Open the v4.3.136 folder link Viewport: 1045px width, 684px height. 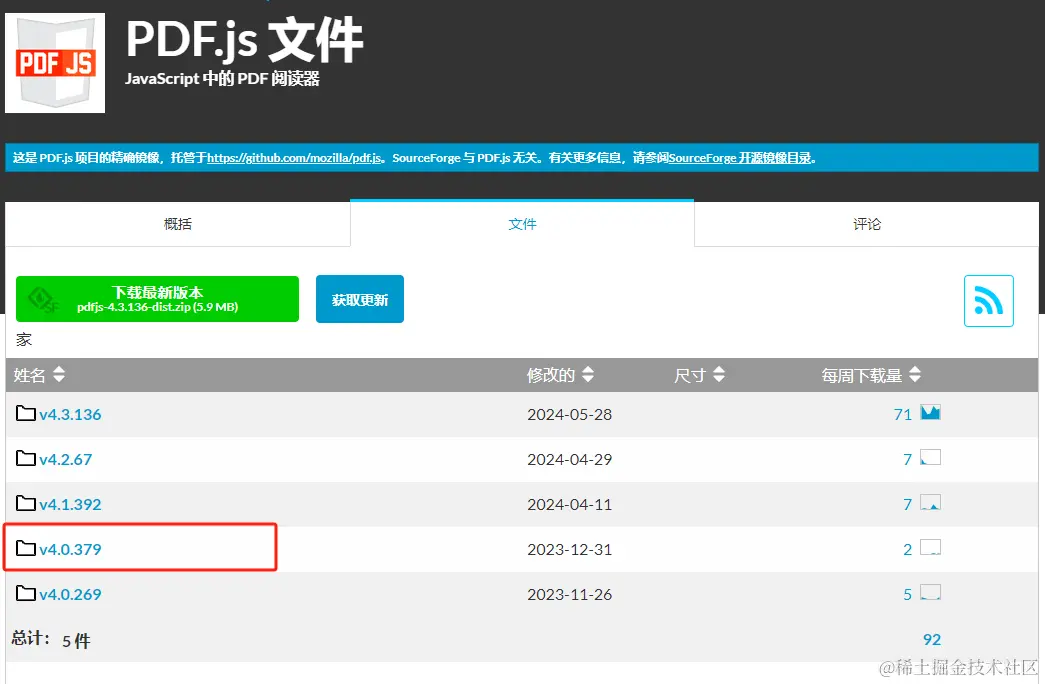coord(70,414)
